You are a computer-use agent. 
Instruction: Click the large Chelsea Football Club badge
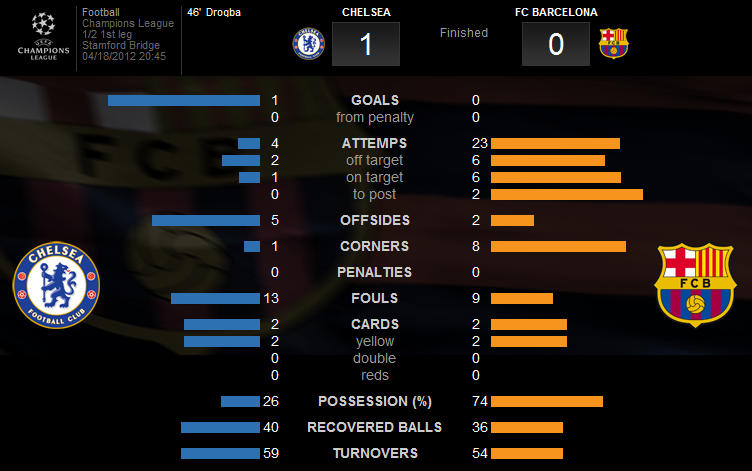point(56,285)
